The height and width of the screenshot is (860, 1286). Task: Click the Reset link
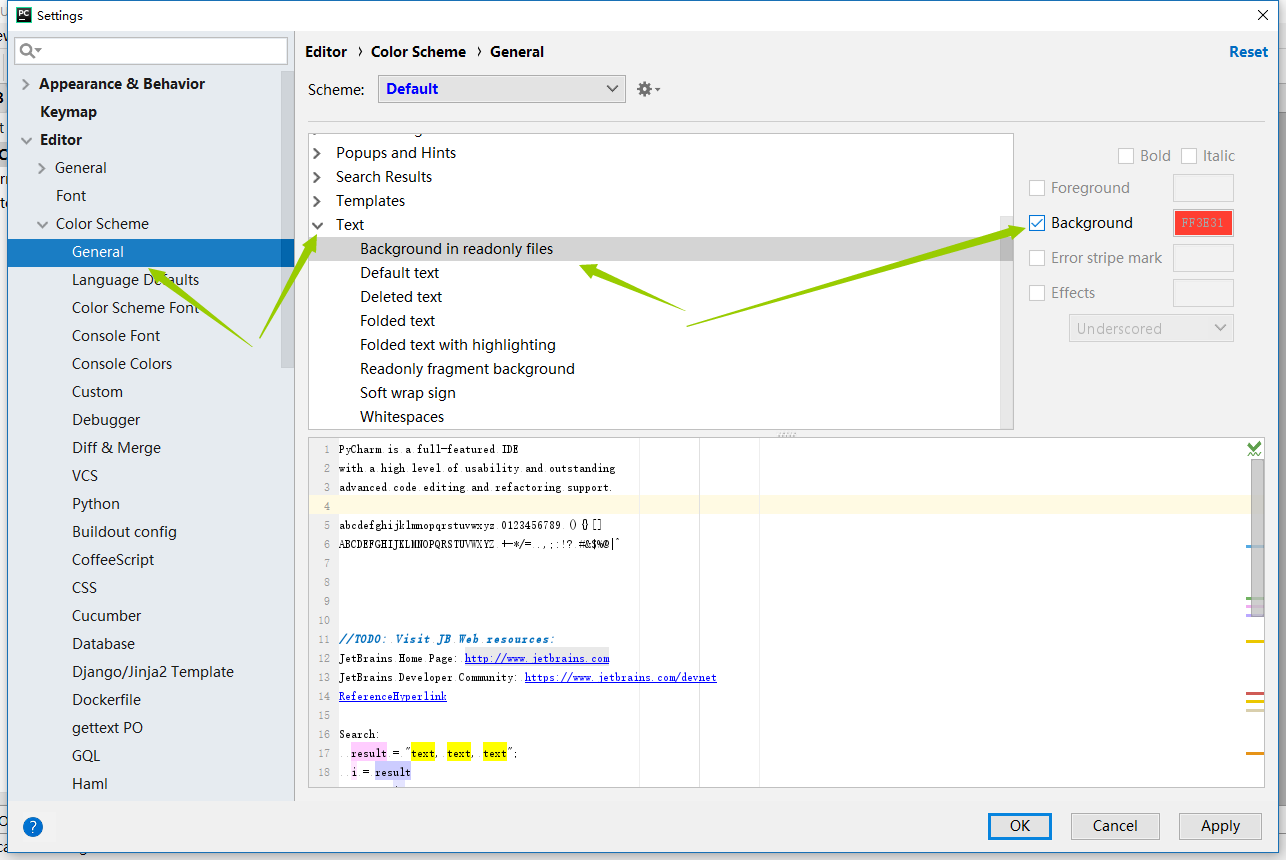(1248, 52)
